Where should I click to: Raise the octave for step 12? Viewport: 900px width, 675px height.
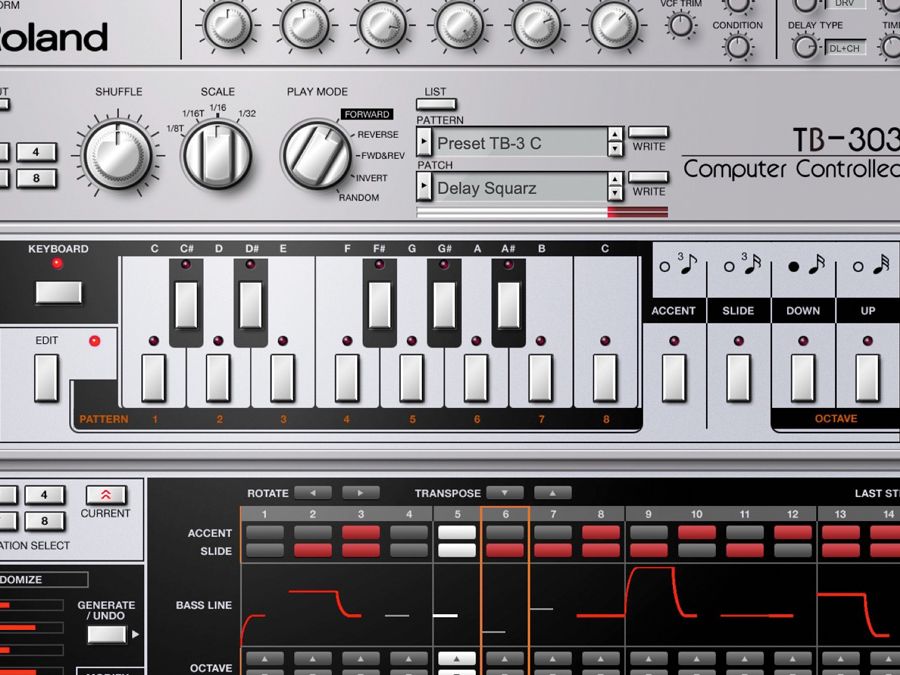[x=793, y=658]
